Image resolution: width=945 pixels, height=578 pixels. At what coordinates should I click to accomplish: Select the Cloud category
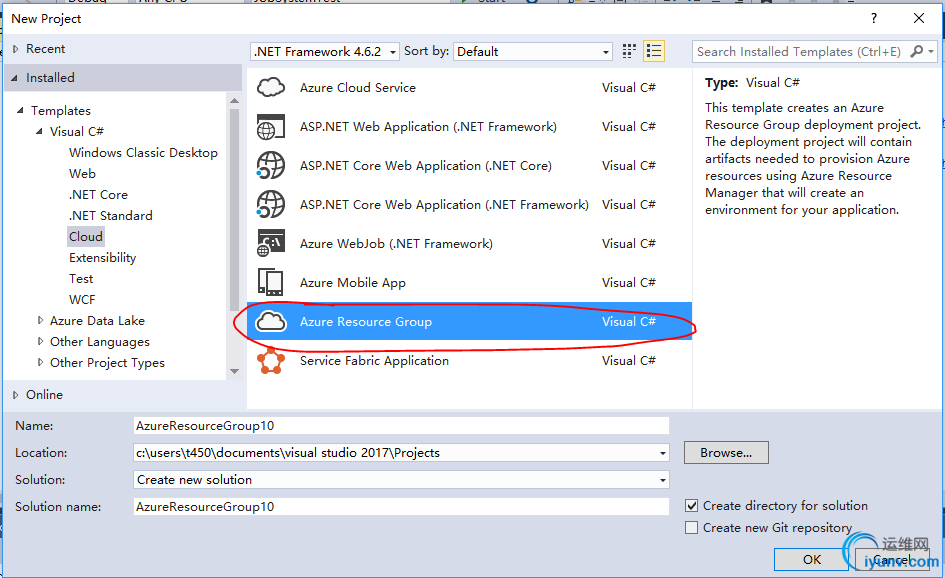pos(86,236)
